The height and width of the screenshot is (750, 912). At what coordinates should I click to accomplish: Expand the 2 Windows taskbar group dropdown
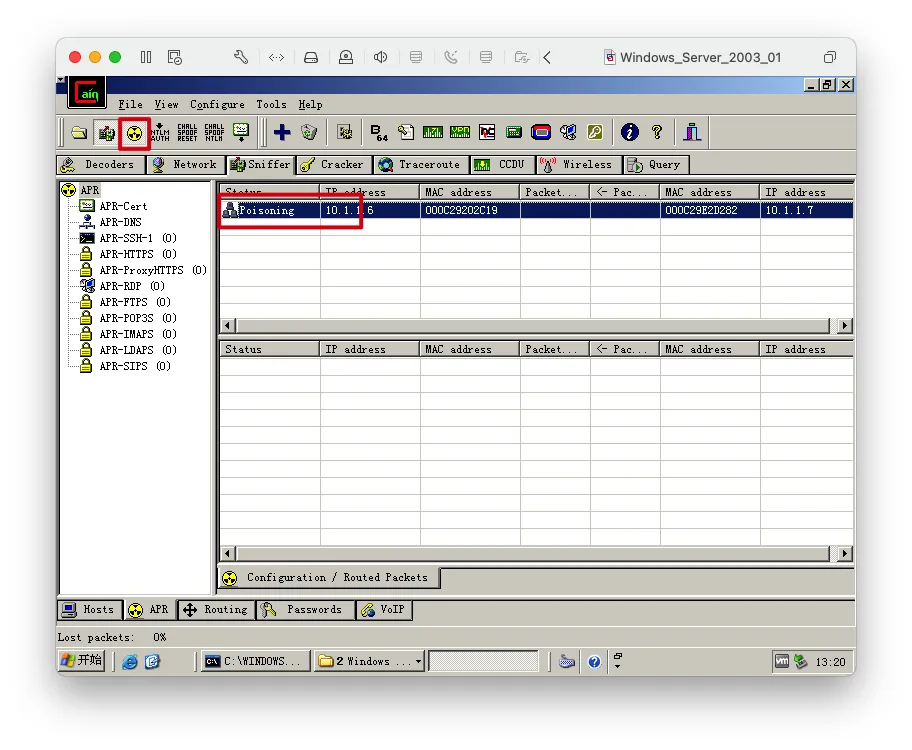pos(418,662)
